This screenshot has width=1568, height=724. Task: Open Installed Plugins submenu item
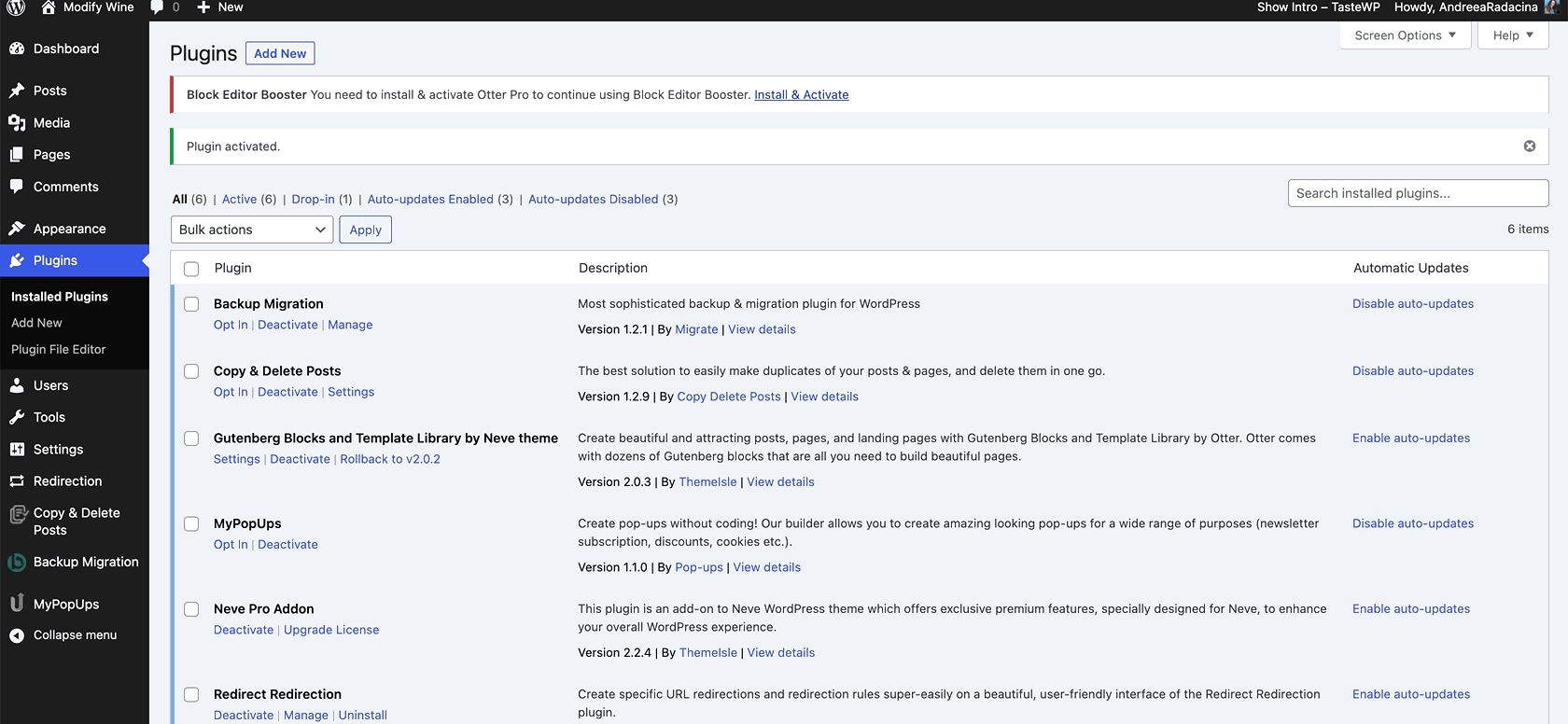coord(60,297)
